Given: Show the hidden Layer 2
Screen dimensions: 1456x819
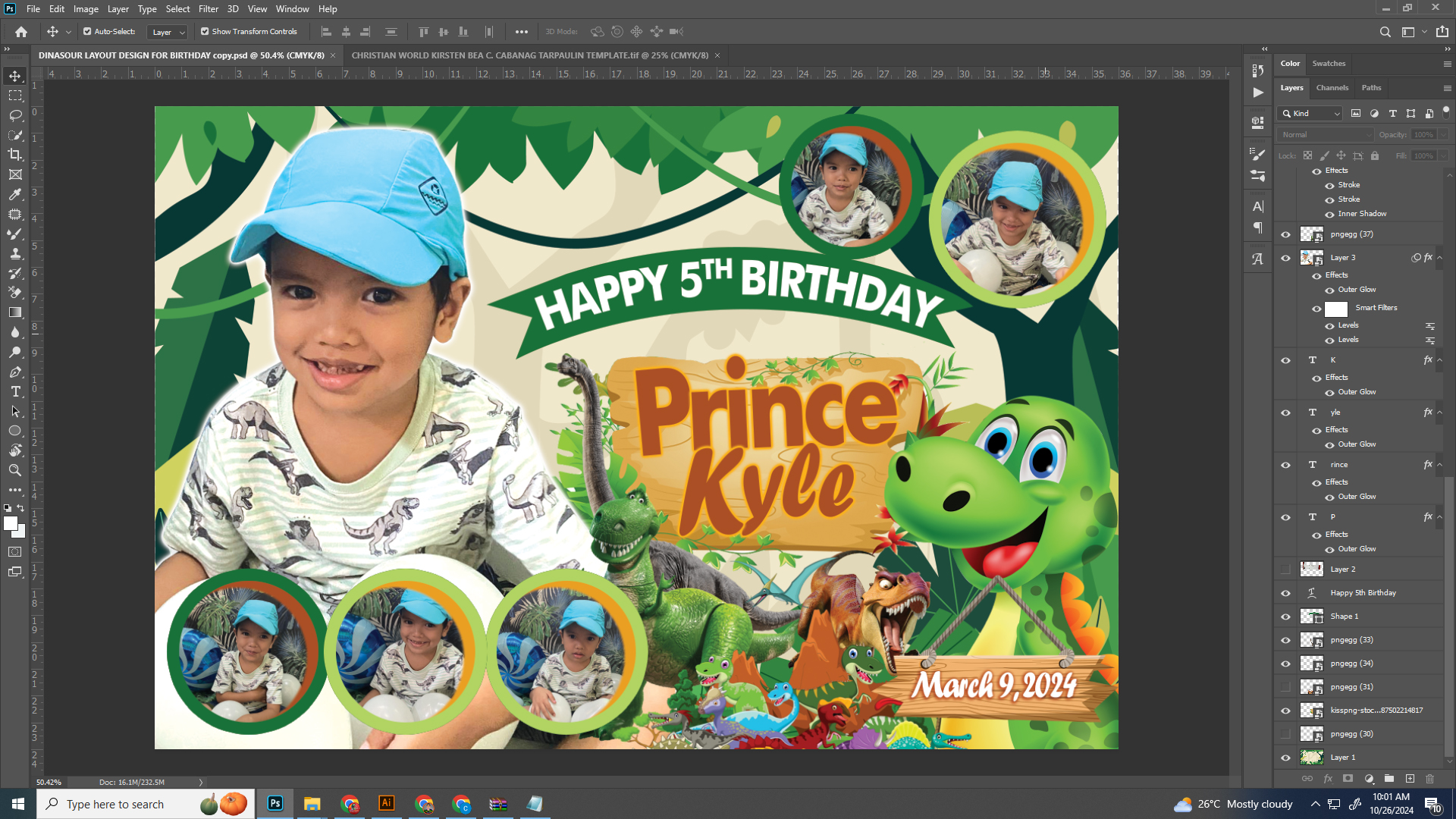Looking at the screenshot, I should [x=1285, y=570].
